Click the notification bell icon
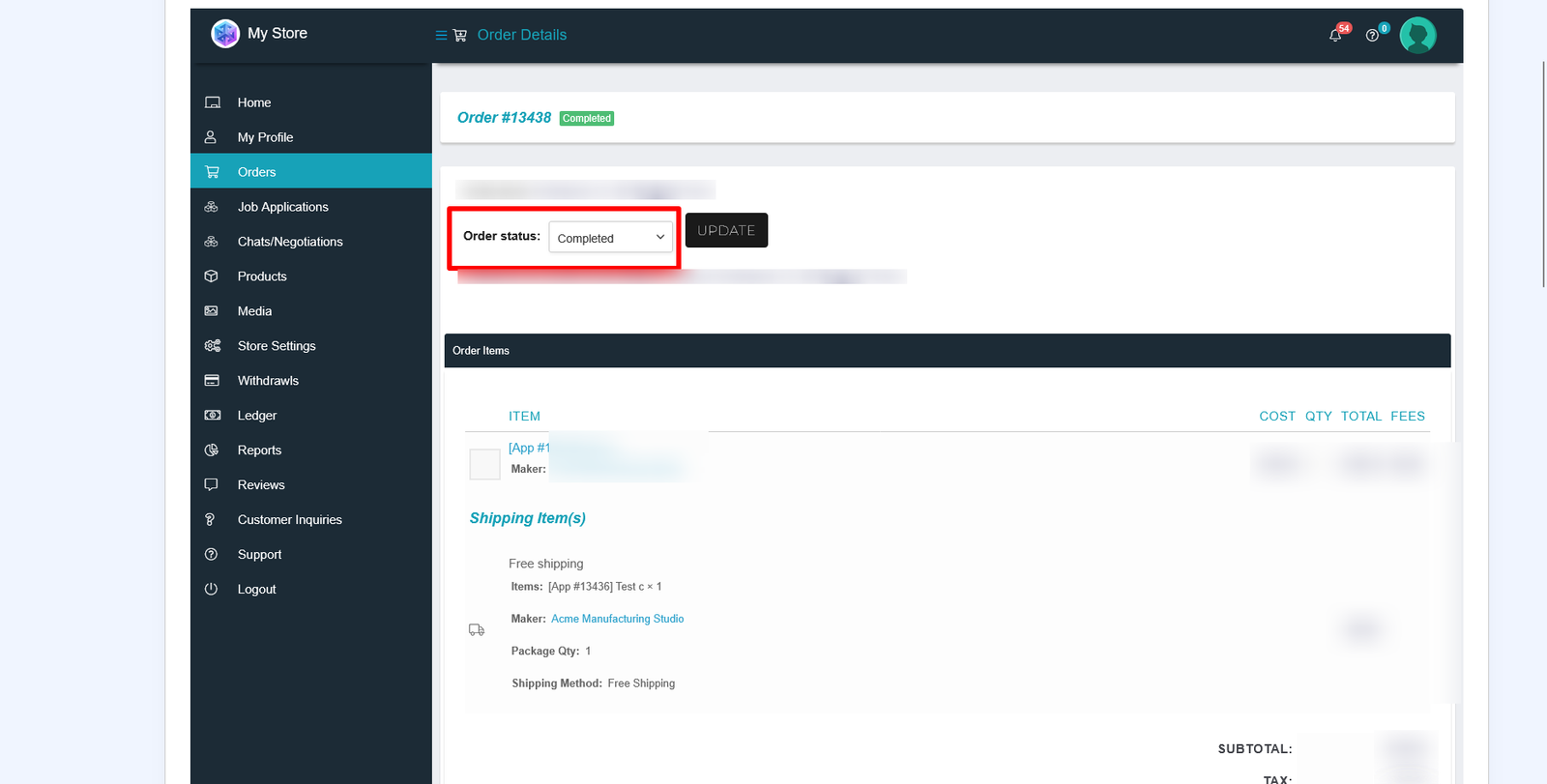The height and width of the screenshot is (784, 1547). coord(1335,36)
